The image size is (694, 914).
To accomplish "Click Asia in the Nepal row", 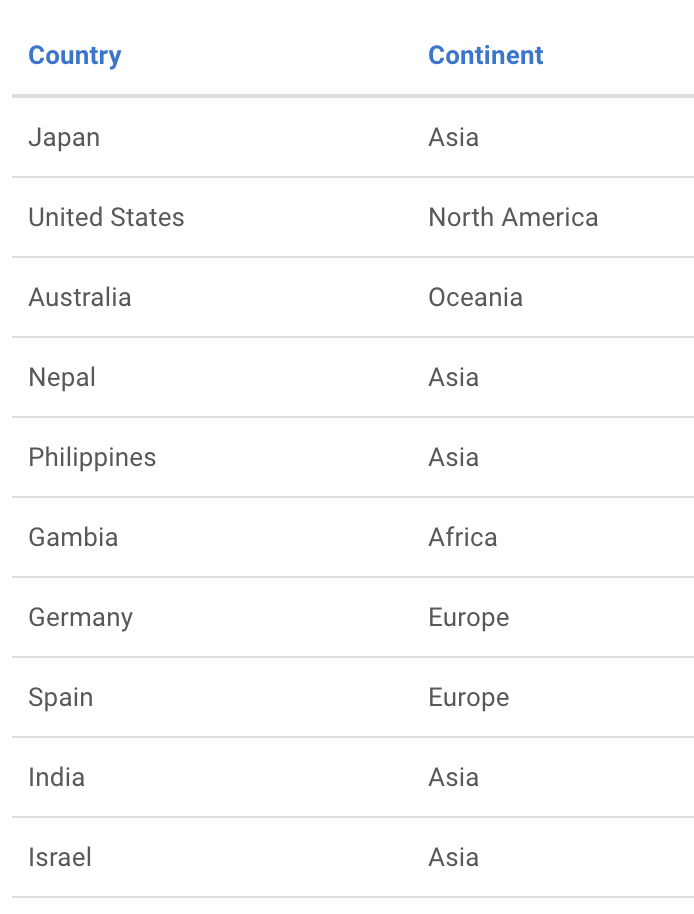I will [x=454, y=377].
